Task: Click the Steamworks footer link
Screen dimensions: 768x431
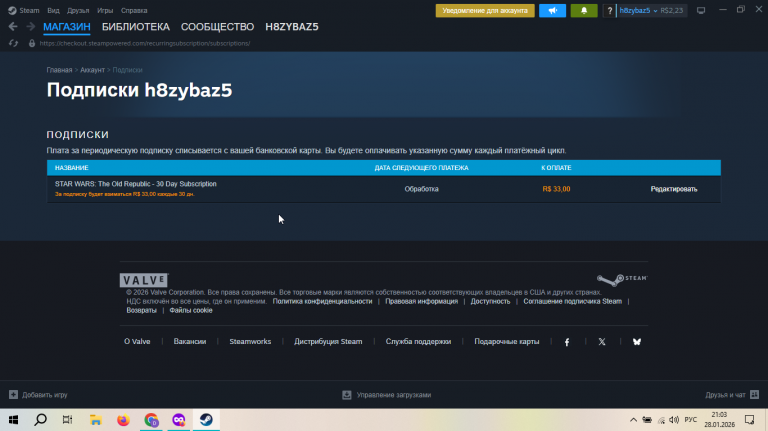Action: pos(250,341)
